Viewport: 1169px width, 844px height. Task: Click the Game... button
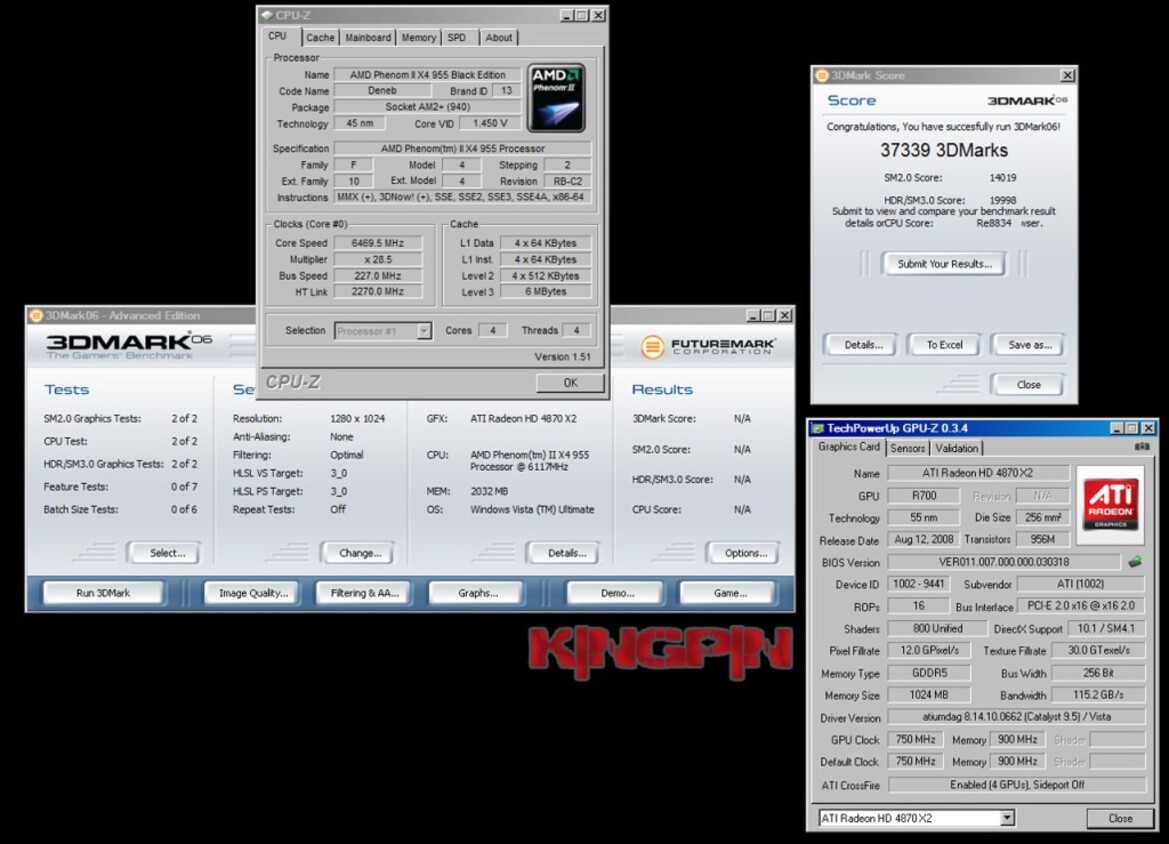coord(729,593)
